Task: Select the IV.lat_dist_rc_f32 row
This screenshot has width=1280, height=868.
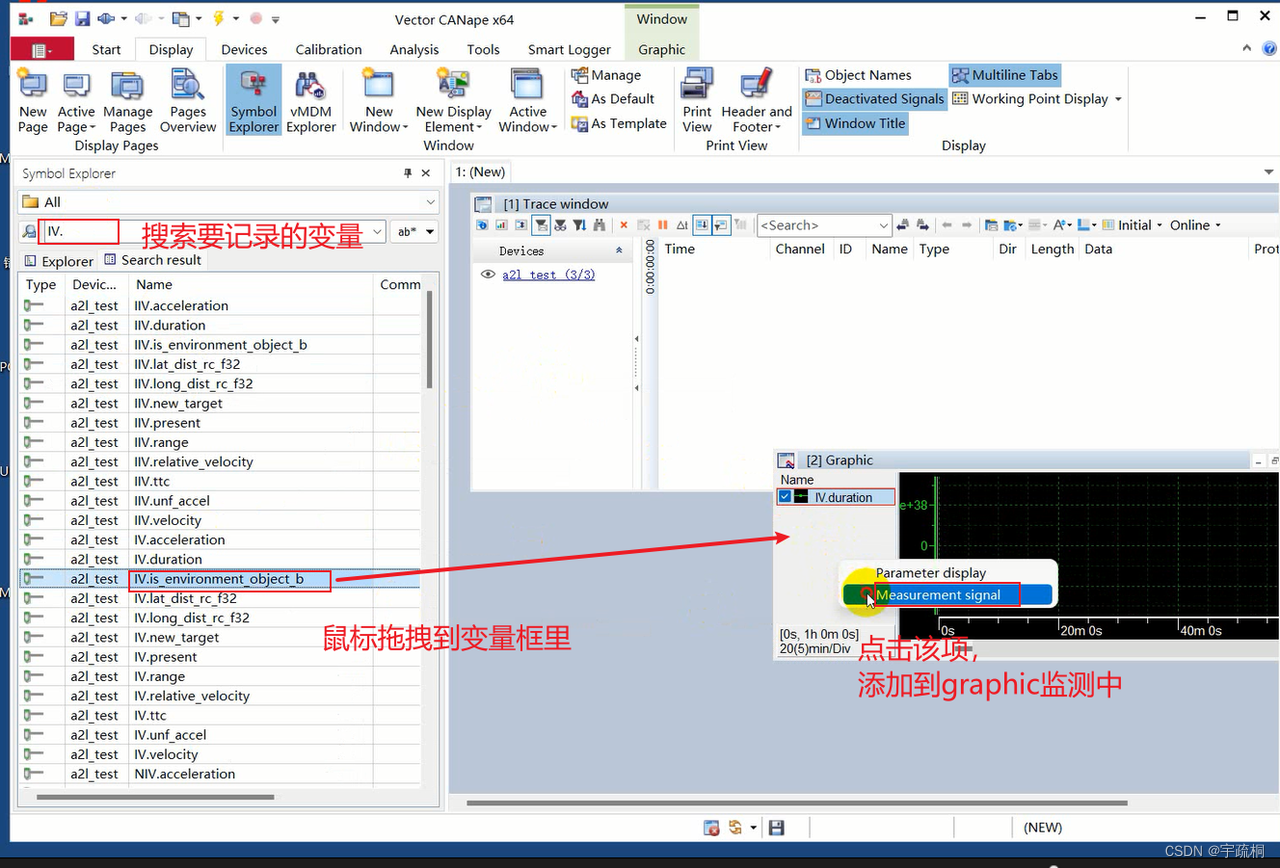Action: tap(220, 598)
